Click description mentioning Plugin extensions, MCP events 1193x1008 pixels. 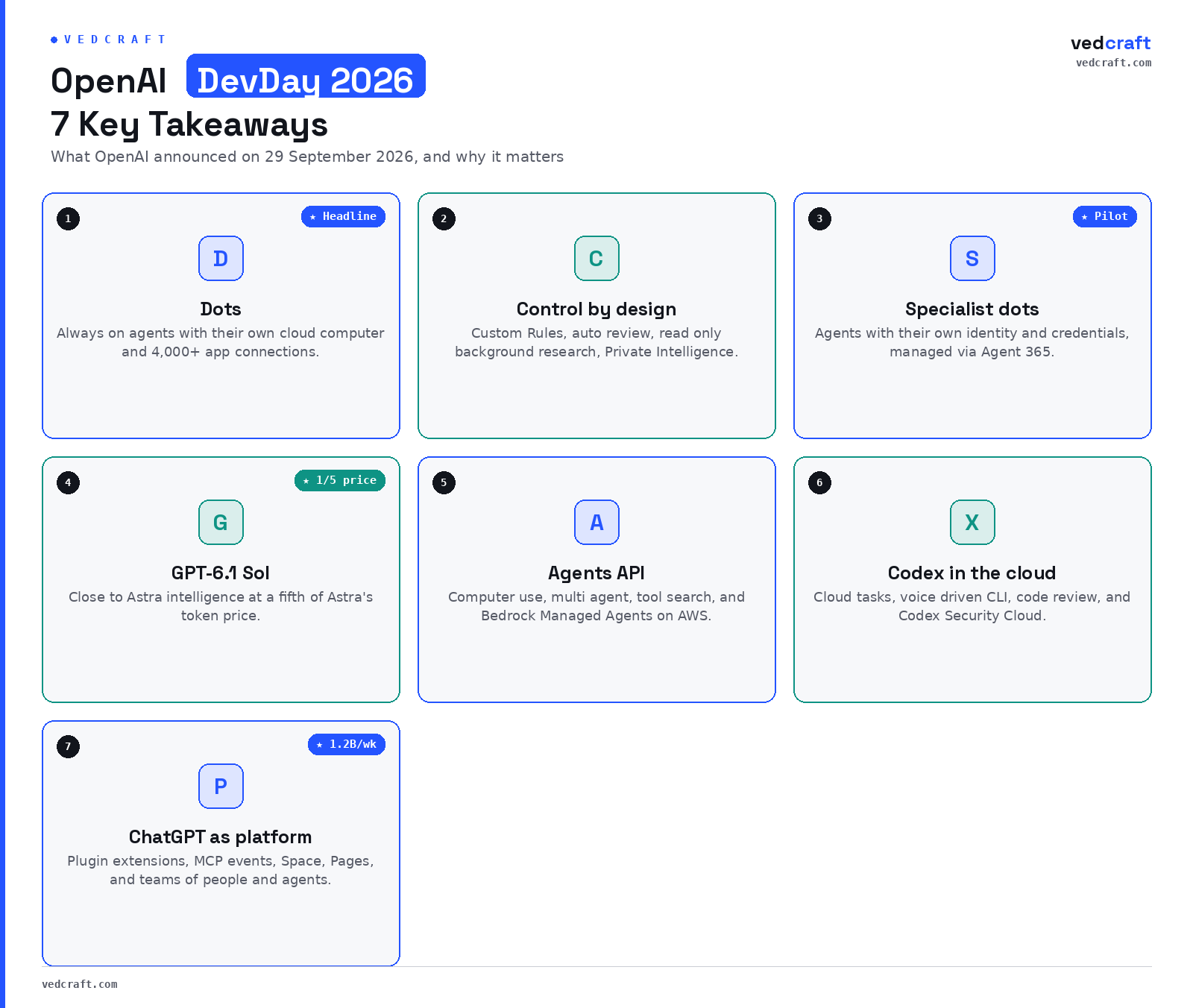point(221,870)
